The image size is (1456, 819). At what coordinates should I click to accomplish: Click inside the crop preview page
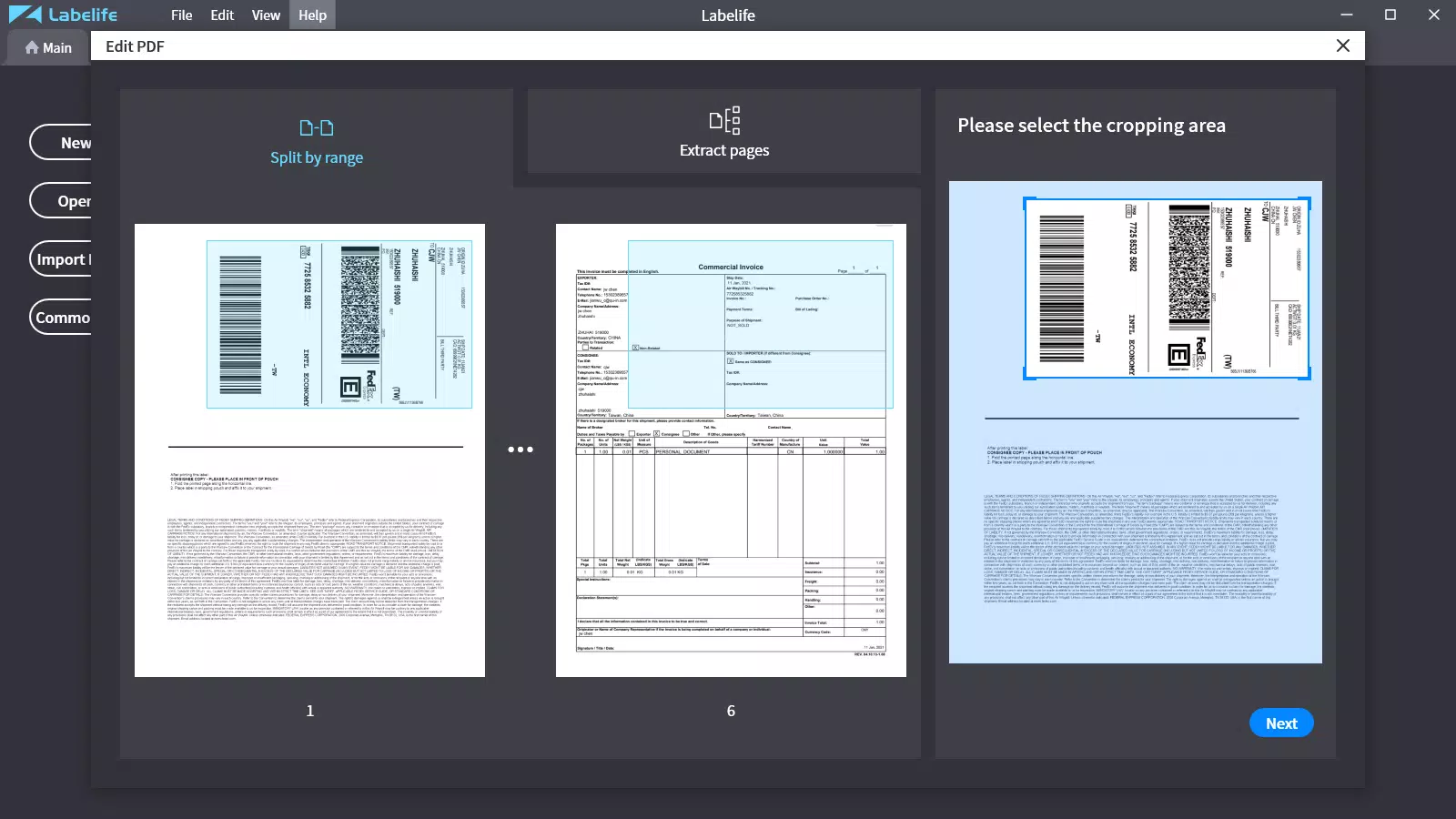pos(1135,422)
